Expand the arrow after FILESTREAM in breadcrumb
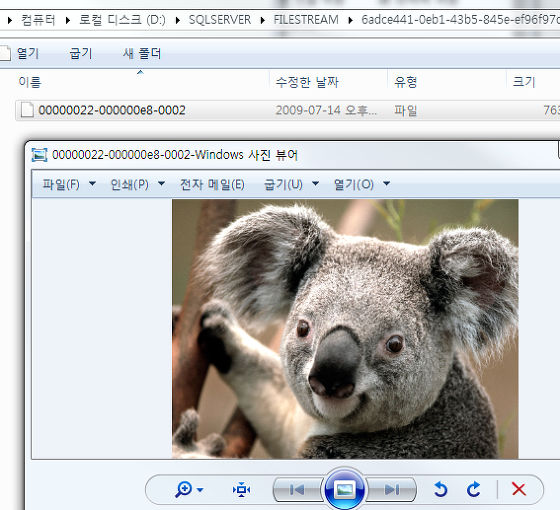This screenshot has height=510, width=560. point(350,20)
